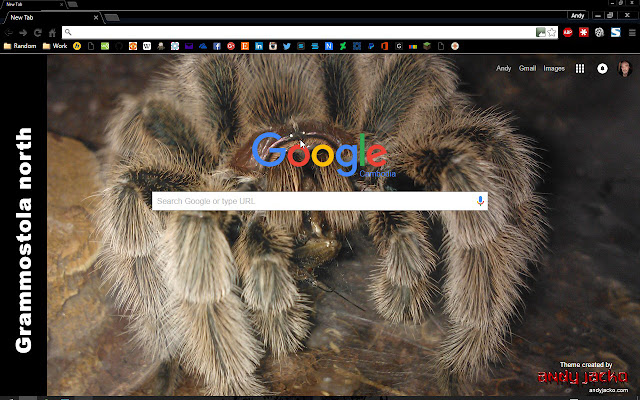Open the Google account avatar

[x=625, y=69]
